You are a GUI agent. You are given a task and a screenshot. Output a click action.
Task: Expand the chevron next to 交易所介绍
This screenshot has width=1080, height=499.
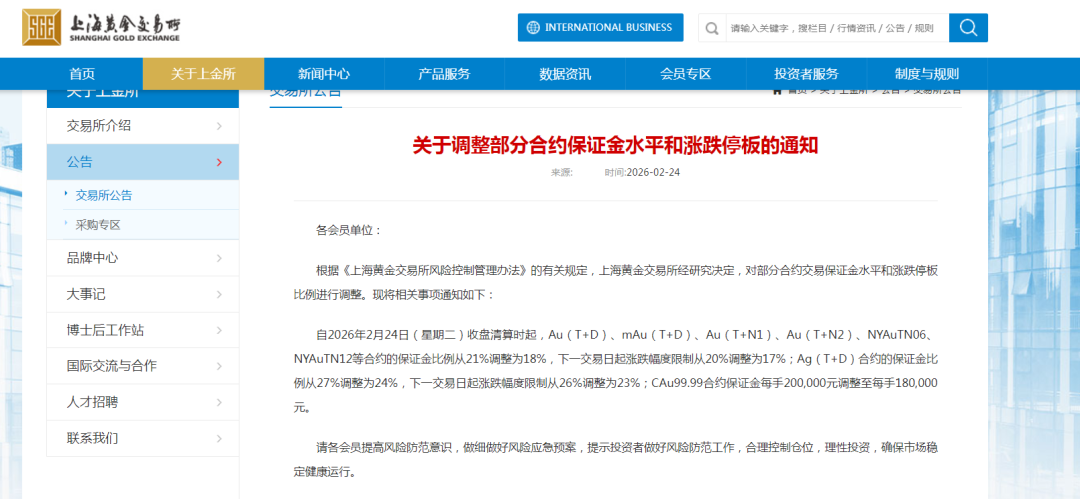pyautogui.click(x=219, y=126)
